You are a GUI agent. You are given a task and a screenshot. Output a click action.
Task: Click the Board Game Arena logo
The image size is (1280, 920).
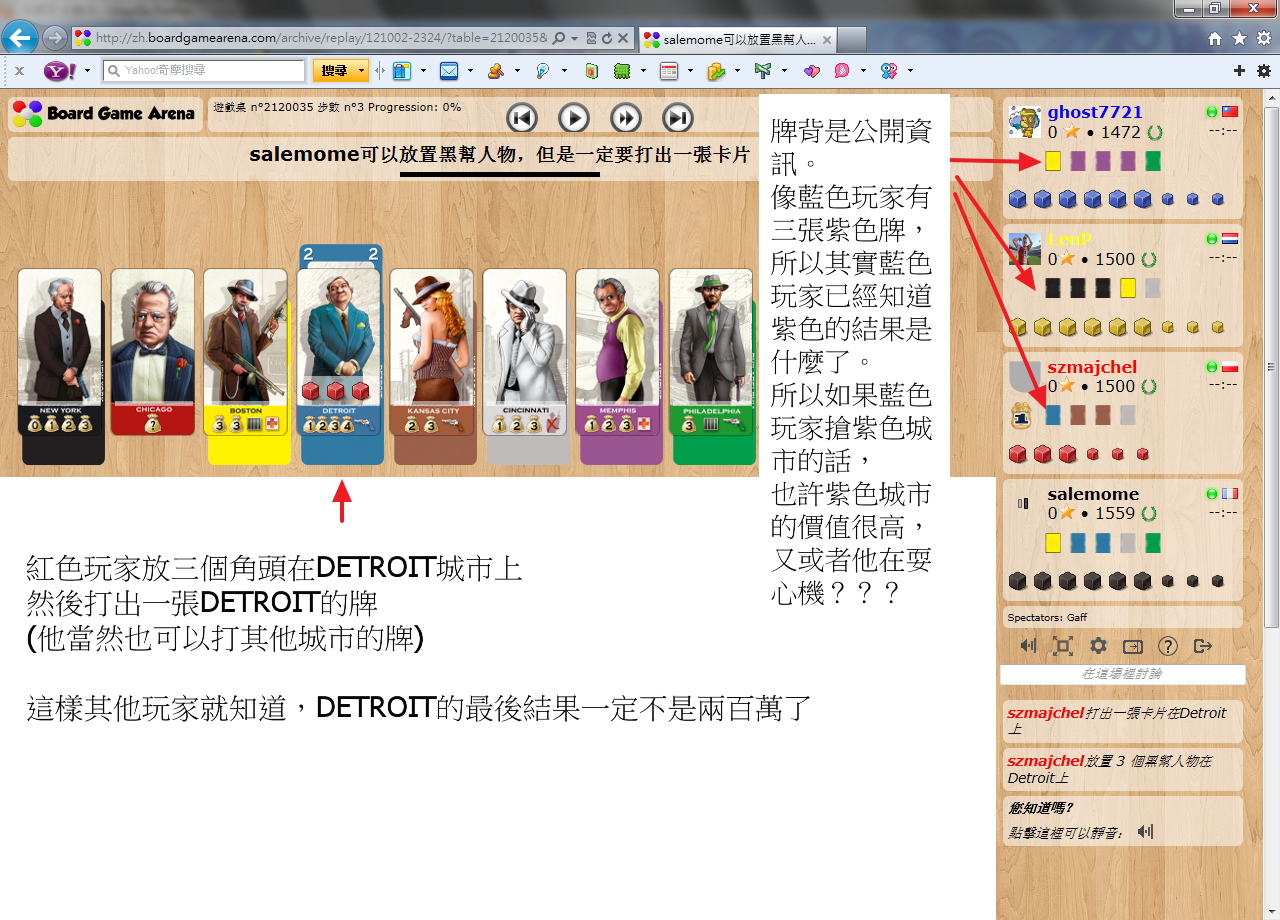[104, 113]
